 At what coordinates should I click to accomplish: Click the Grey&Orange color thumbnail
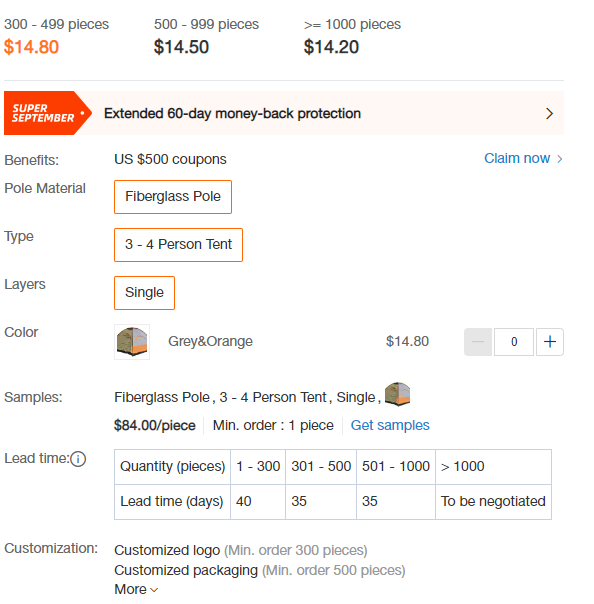[132, 342]
